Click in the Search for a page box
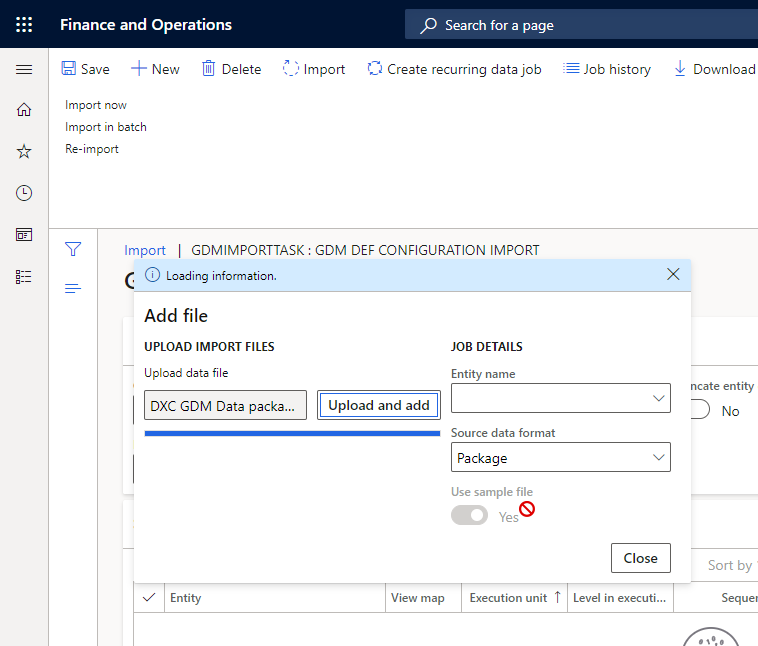The width and height of the screenshot is (758, 646). [580, 25]
